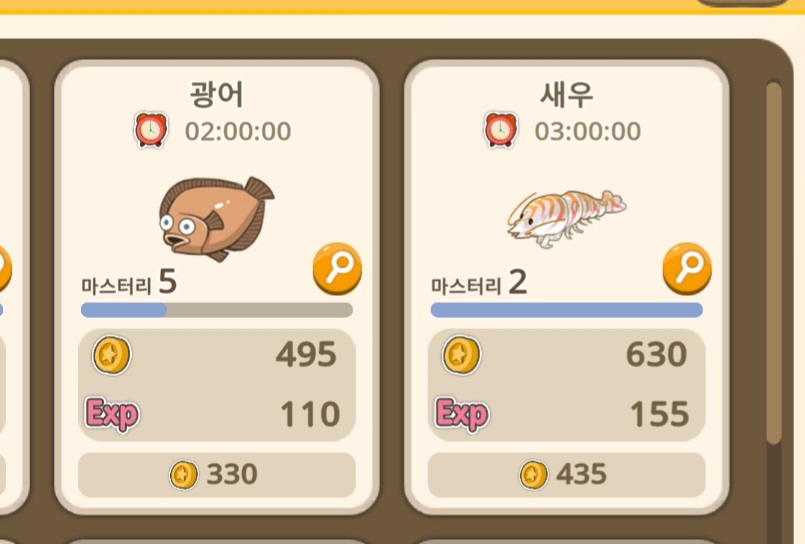Click the 02:00:00 timer on 광어 card
This screenshot has height=544, width=805.
point(238,131)
